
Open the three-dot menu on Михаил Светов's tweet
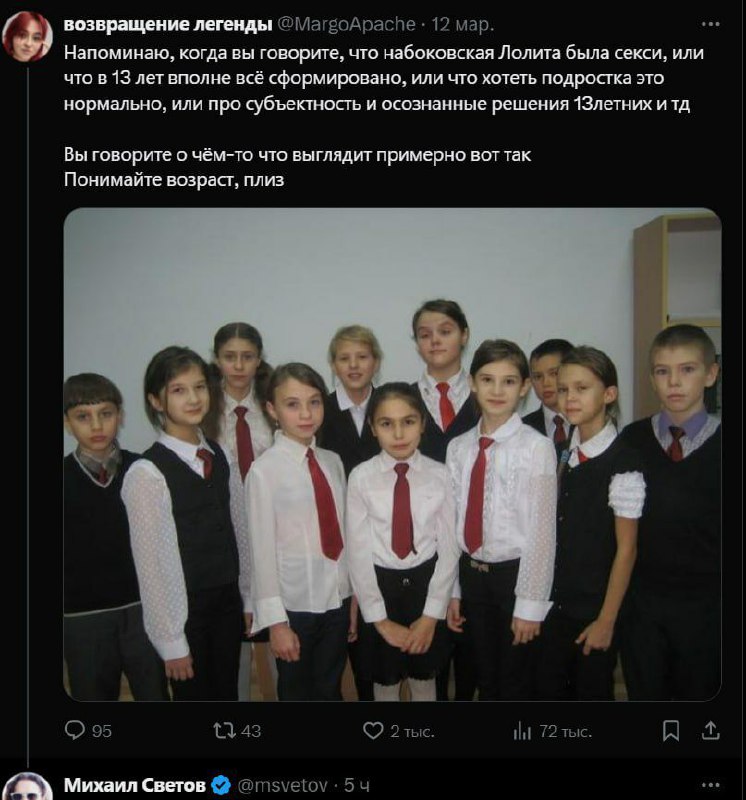(710, 785)
